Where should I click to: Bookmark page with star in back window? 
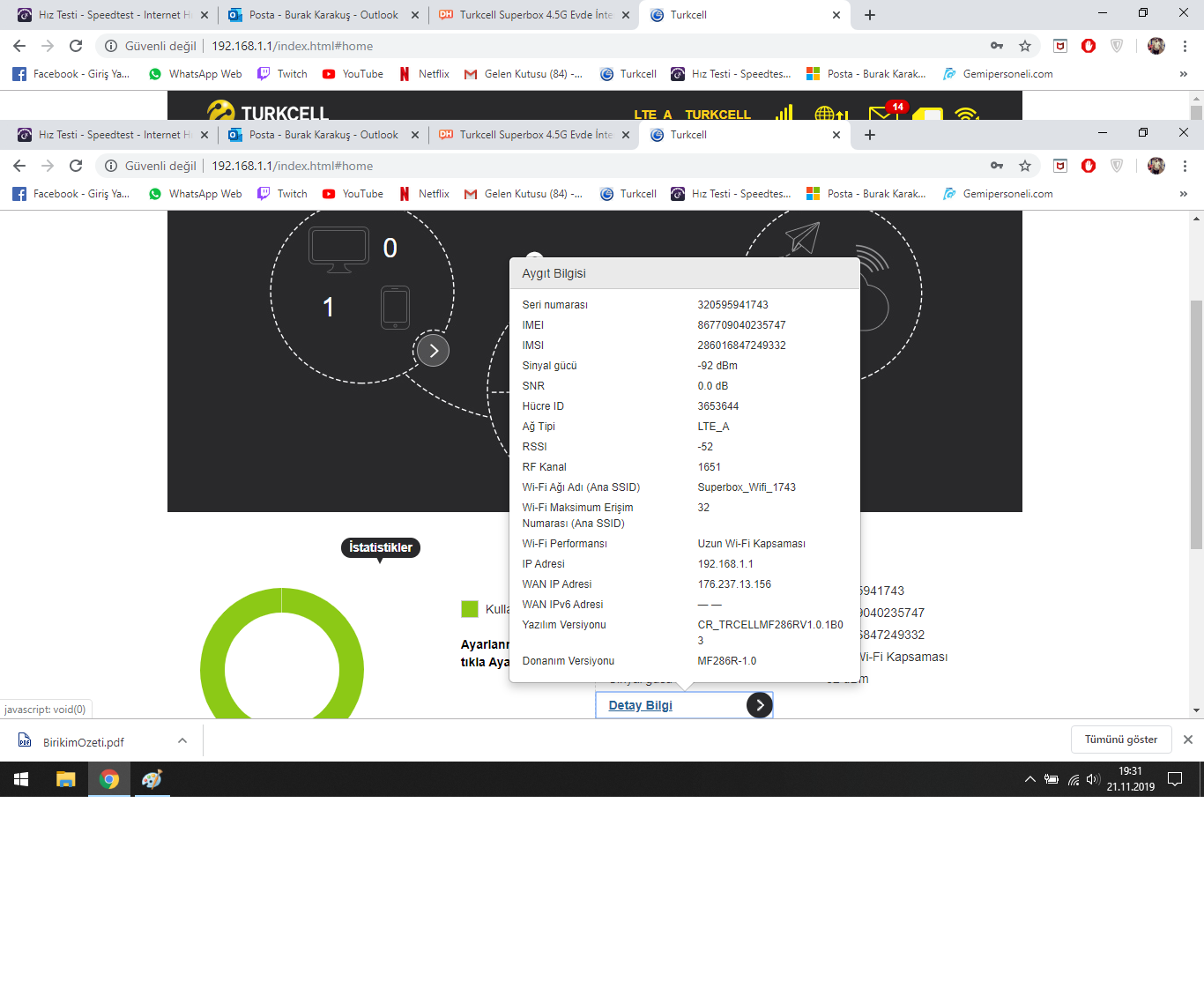(x=1025, y=46)
